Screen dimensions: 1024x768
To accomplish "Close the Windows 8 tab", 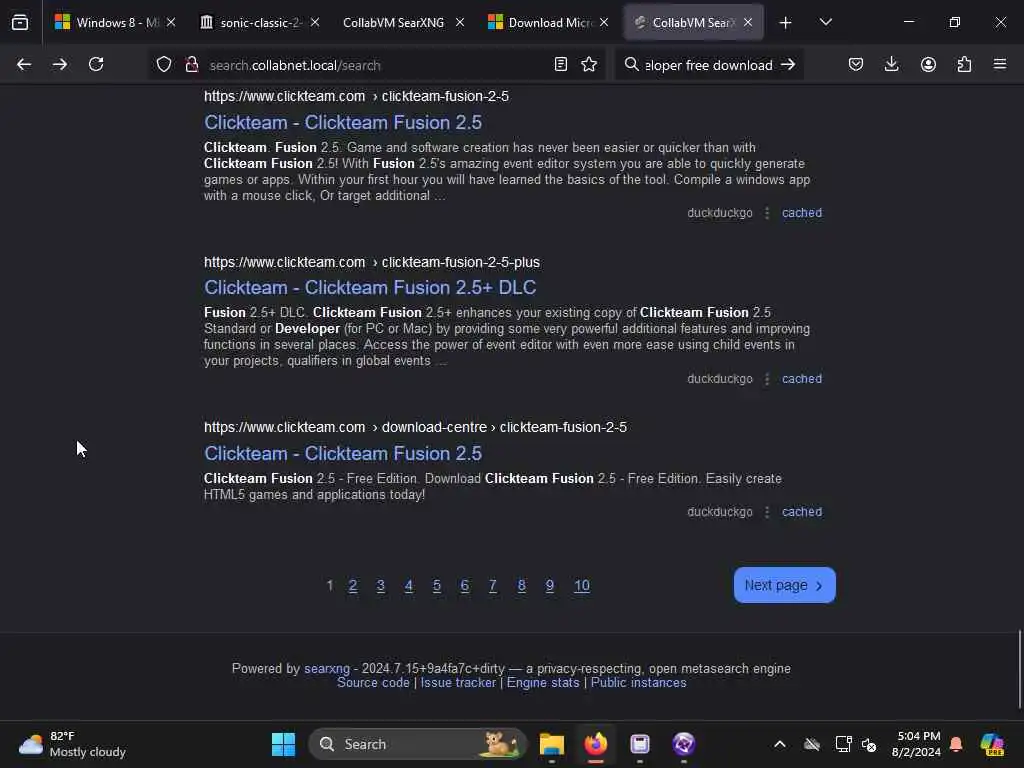I will 171,23.
